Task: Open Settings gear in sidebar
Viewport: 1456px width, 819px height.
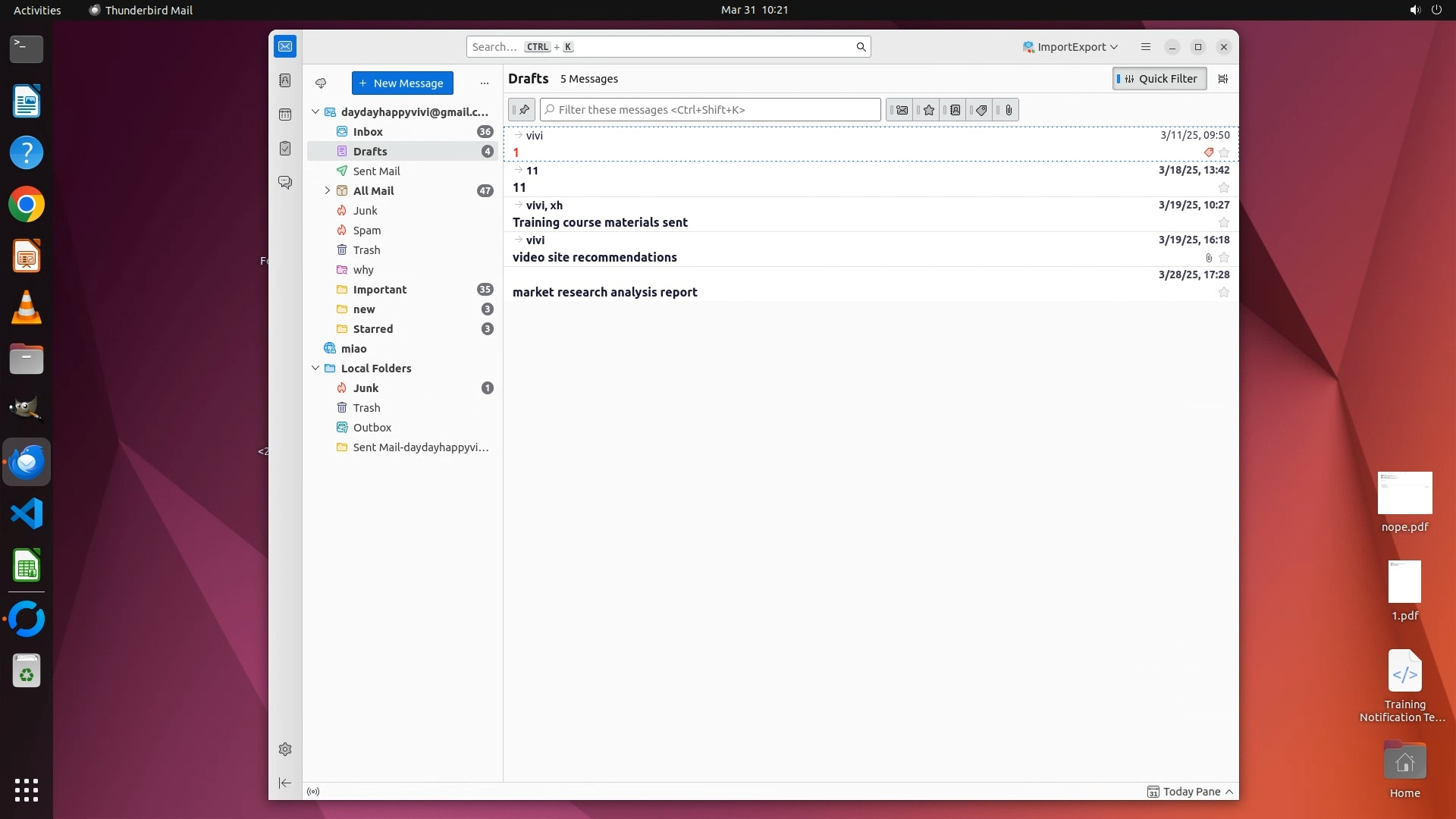Action: [285, 749]
